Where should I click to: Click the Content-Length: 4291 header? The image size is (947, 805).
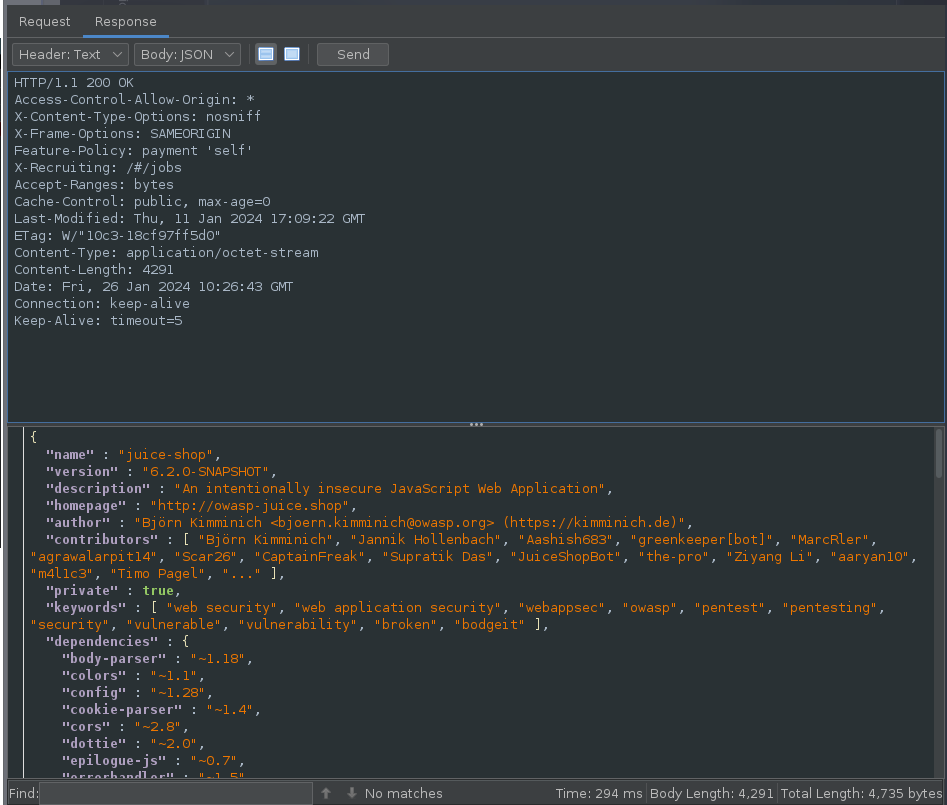94,269
